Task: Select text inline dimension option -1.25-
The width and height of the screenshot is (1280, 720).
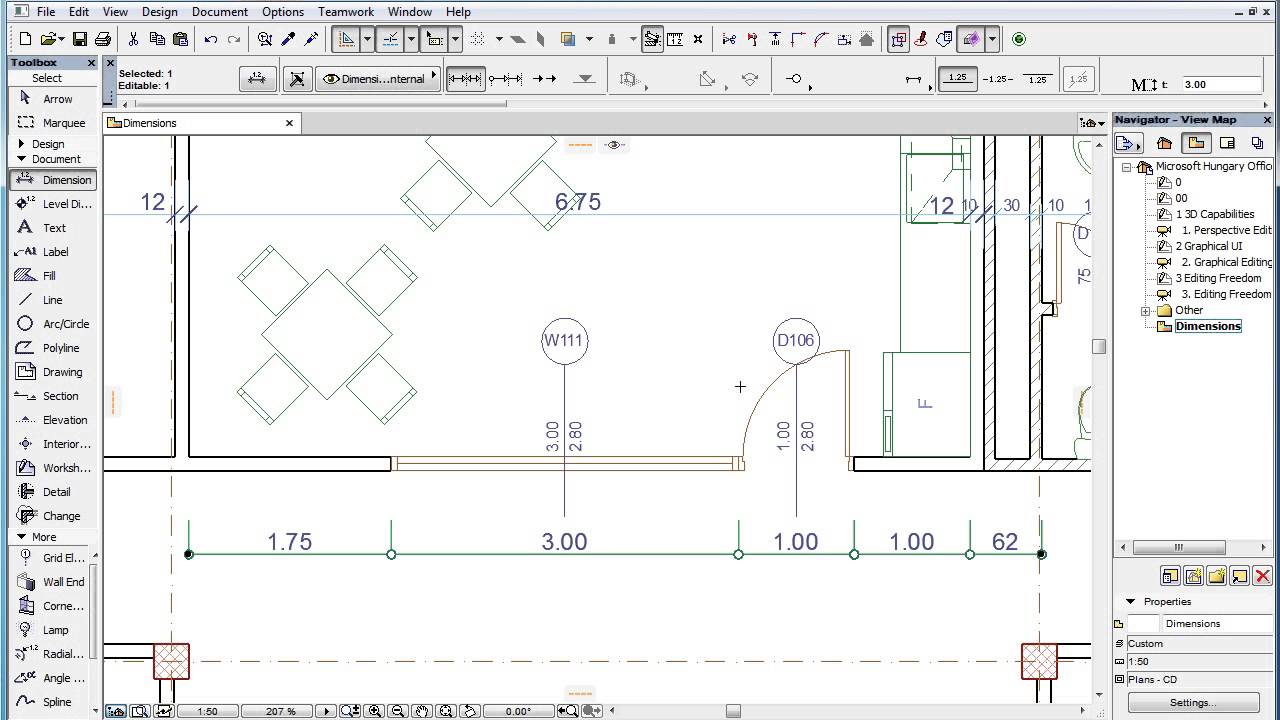Action: [x=997, y=79]
